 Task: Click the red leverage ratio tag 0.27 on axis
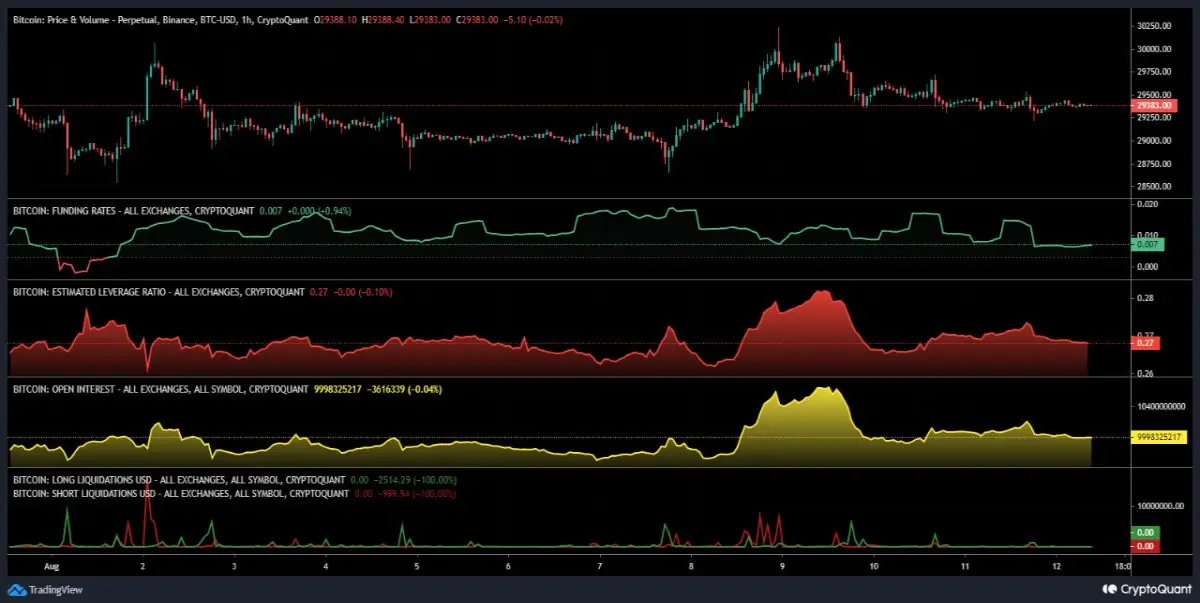click(1144, 343)
